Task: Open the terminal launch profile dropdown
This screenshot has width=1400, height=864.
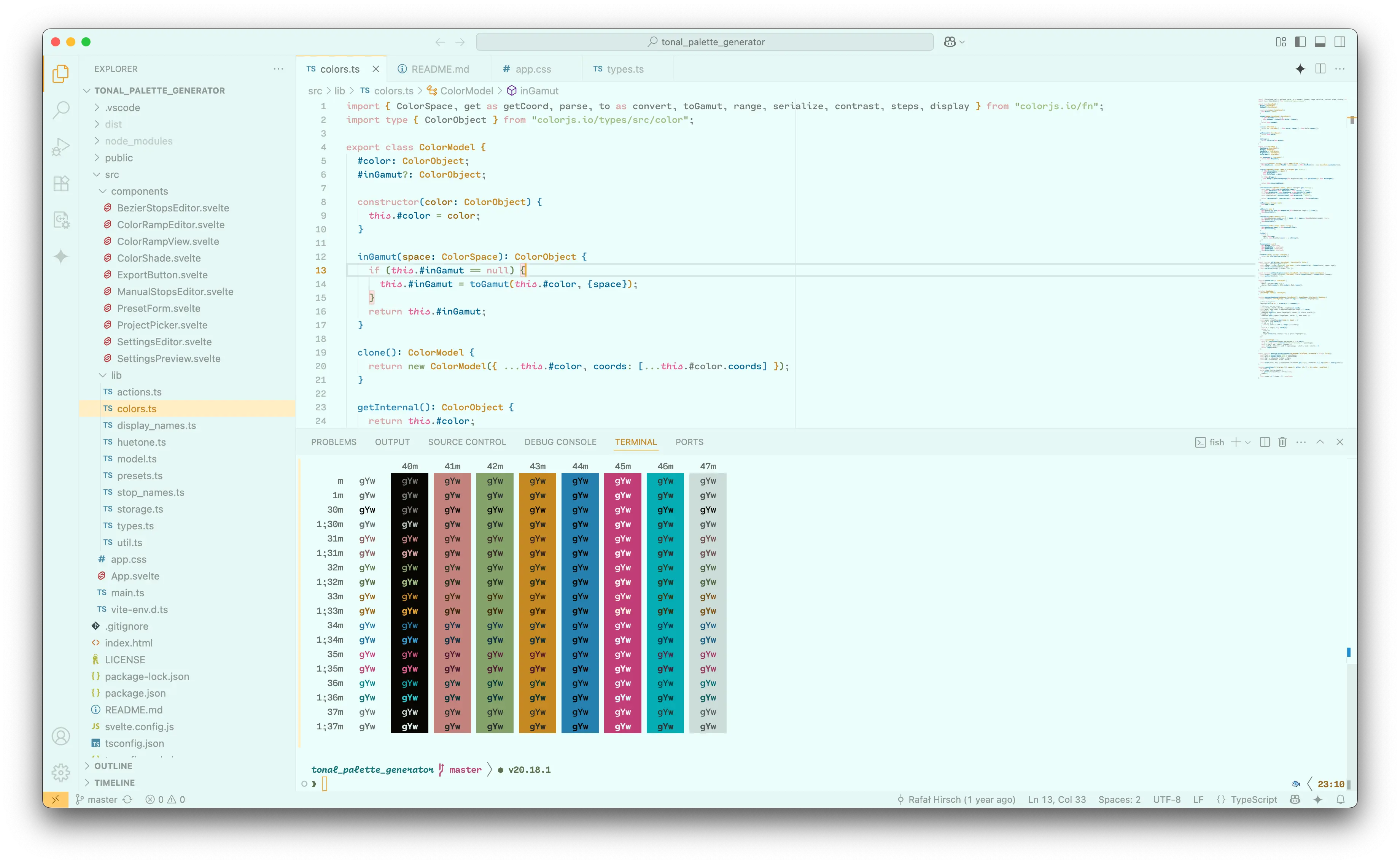Action: pyautogui.click(x=1247, y=442)
